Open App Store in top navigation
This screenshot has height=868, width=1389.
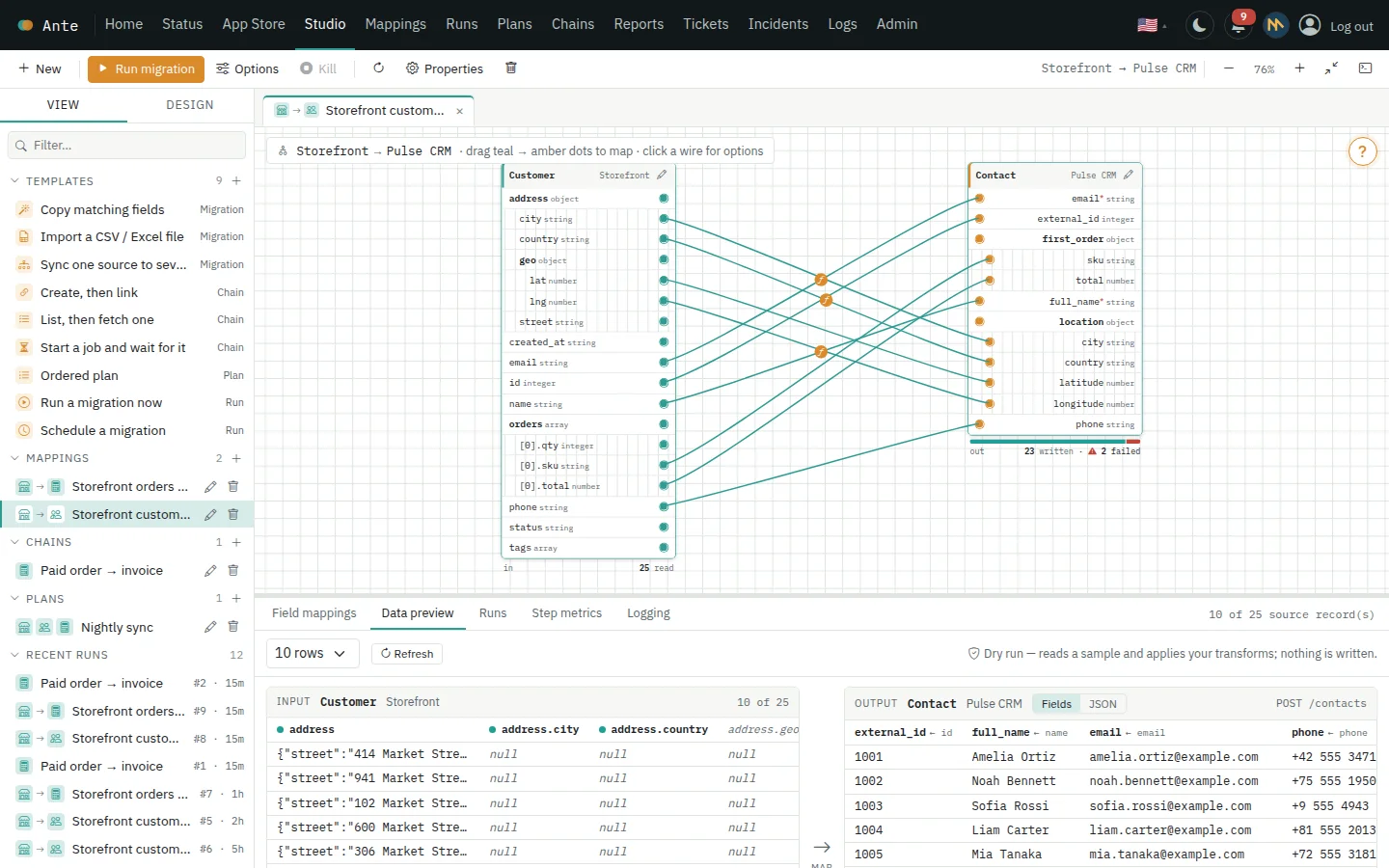coord(254,24)
